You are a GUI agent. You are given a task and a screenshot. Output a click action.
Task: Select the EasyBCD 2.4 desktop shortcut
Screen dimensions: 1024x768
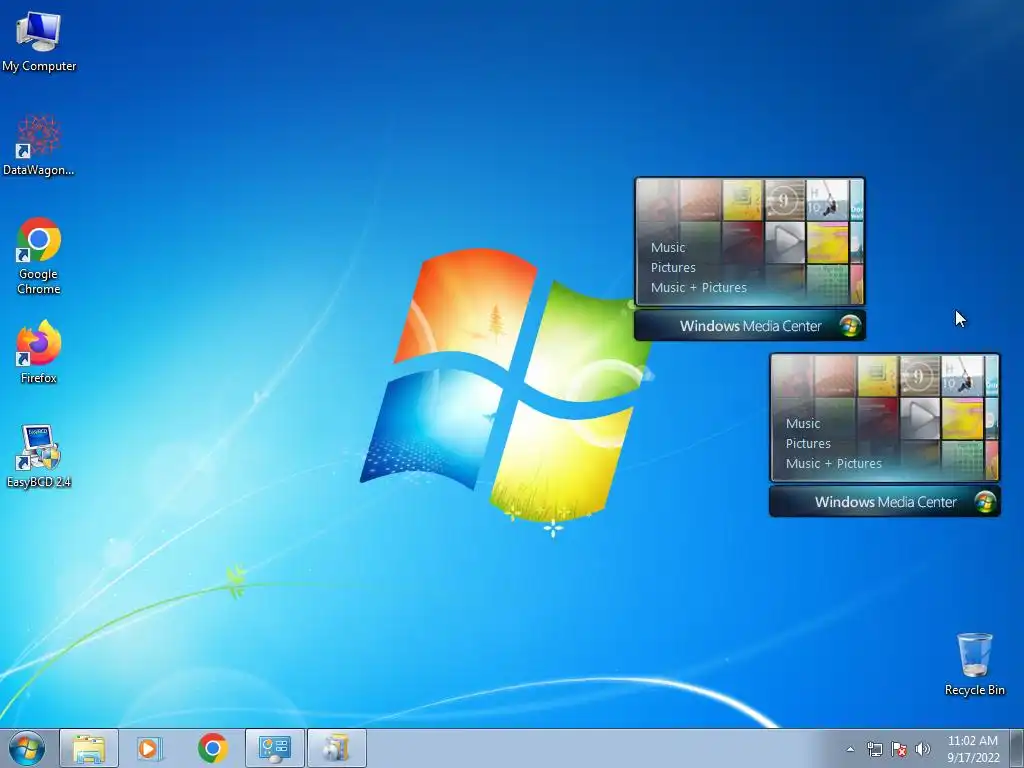pyautogui.click(x=39, y=456)
